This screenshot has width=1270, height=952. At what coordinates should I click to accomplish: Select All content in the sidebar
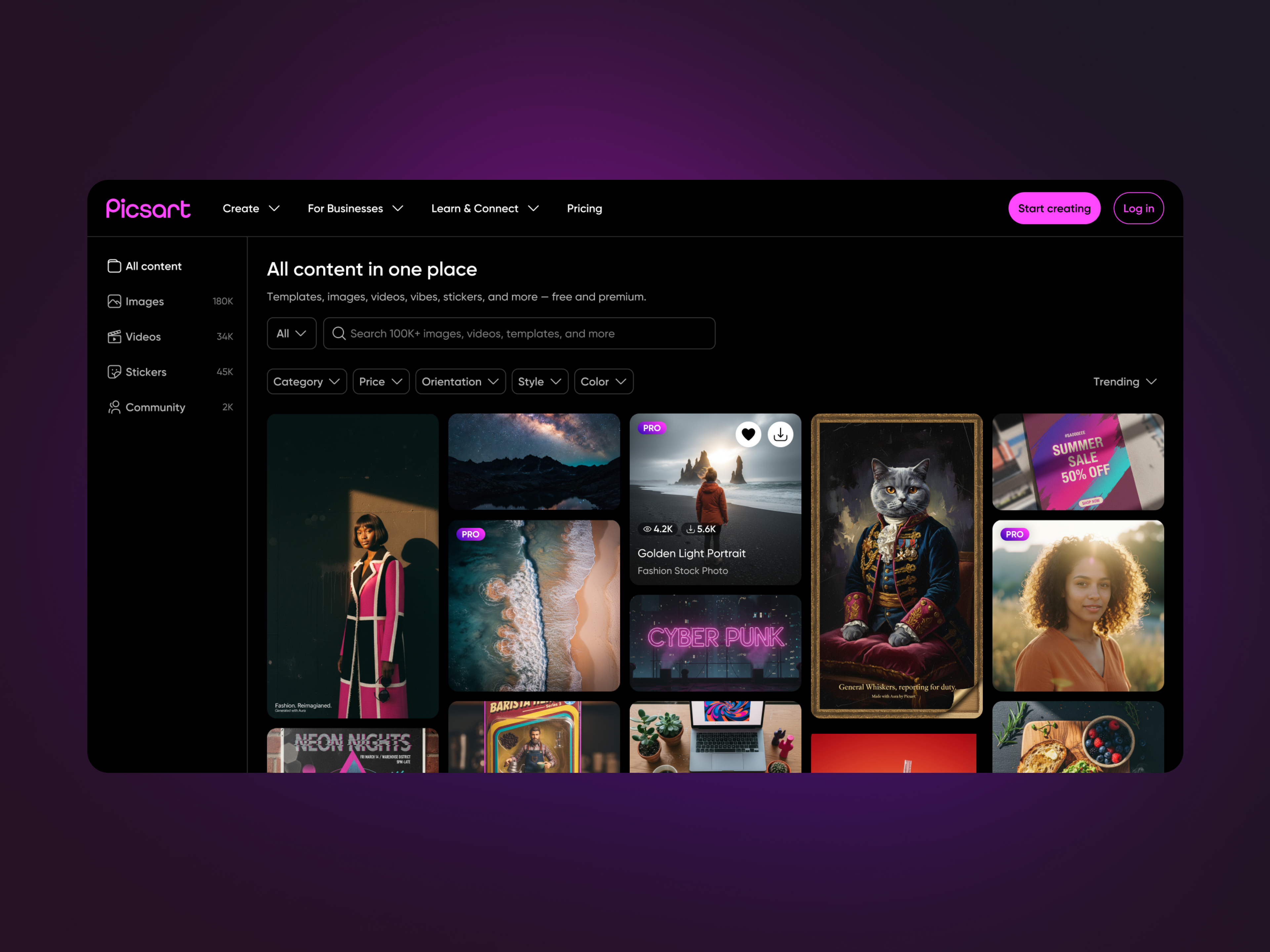click(170, 266)
